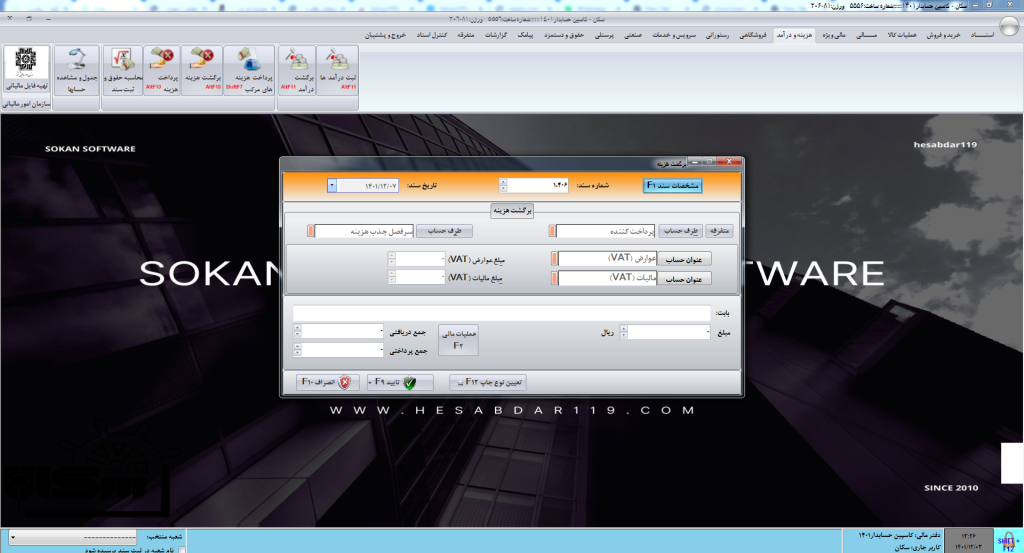Click the پرداخت کننده input field
1024x553 pixels.
(605, 231)
